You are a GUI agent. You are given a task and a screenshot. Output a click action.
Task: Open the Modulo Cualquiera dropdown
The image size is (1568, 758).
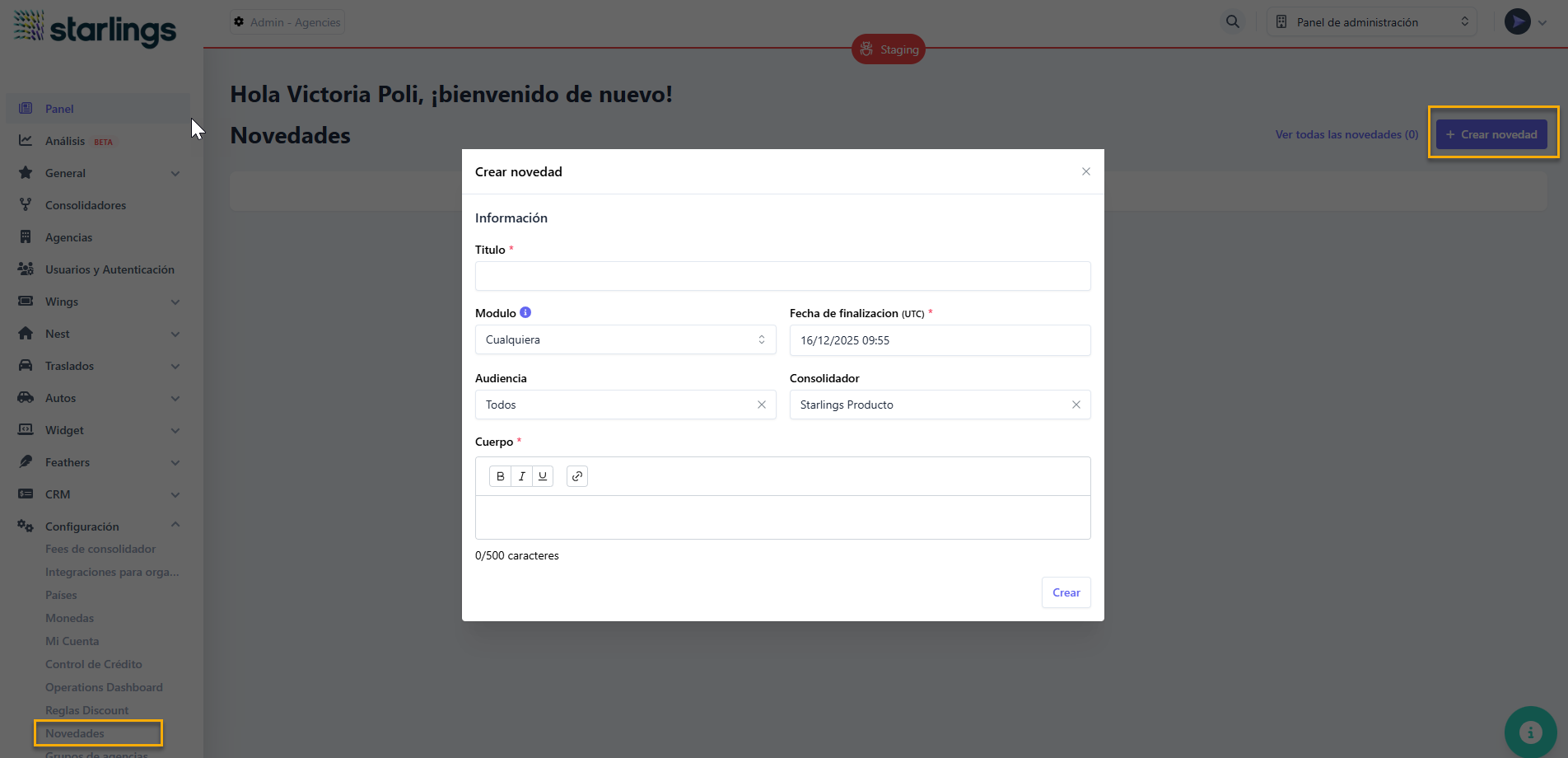click(x=625, y=339)
